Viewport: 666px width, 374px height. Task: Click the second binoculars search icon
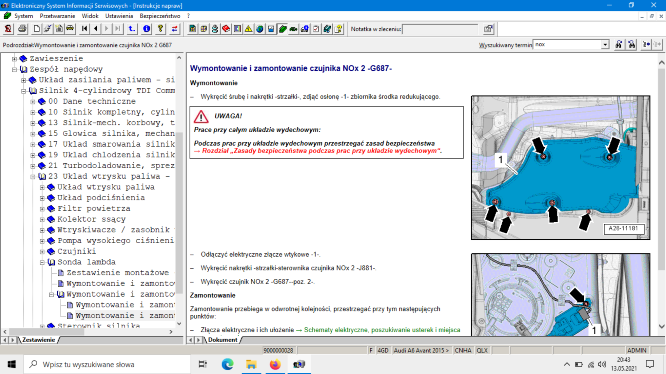(x=632, y=45)
